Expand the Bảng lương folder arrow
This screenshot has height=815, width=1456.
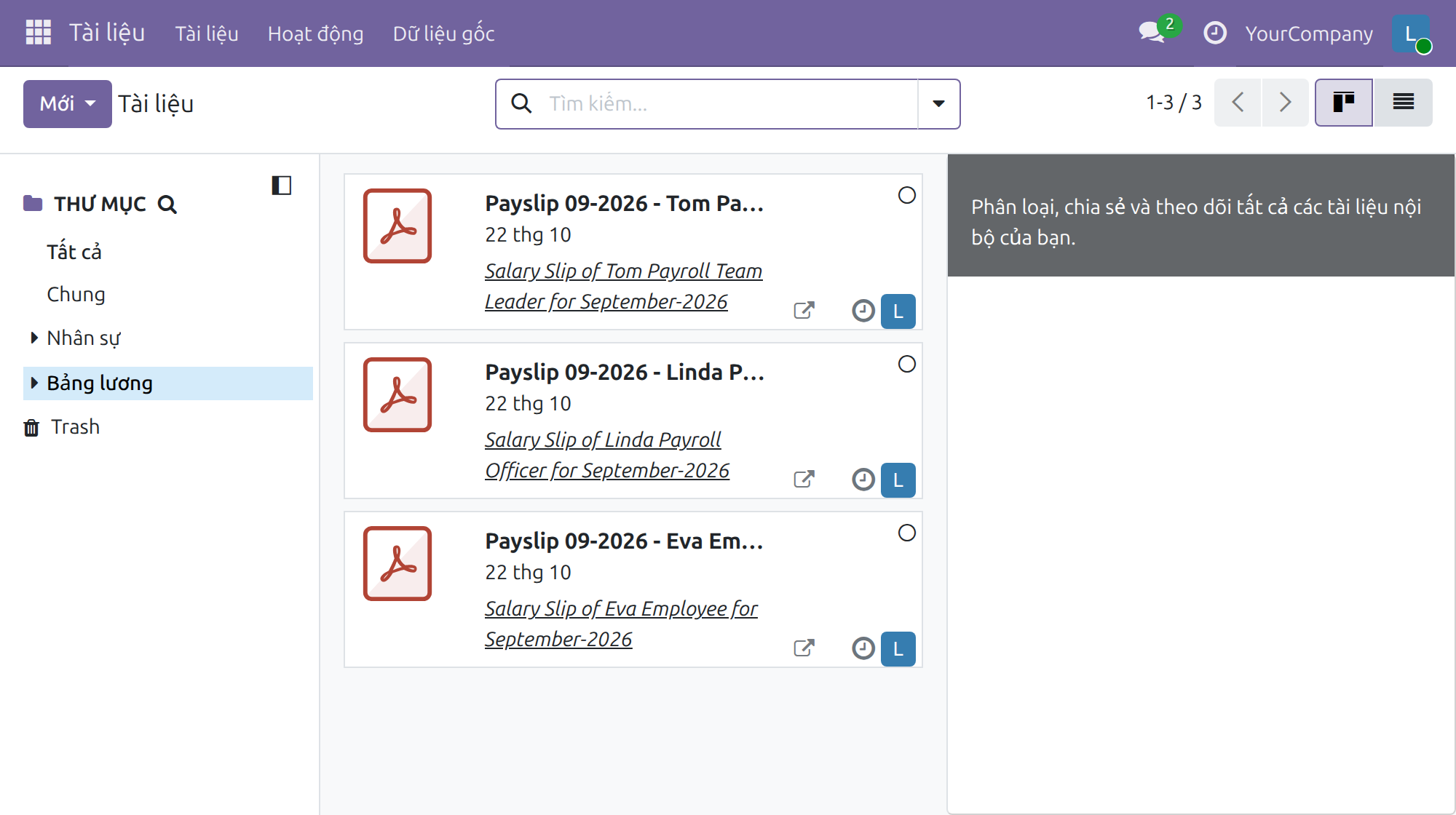pos(34,383)
